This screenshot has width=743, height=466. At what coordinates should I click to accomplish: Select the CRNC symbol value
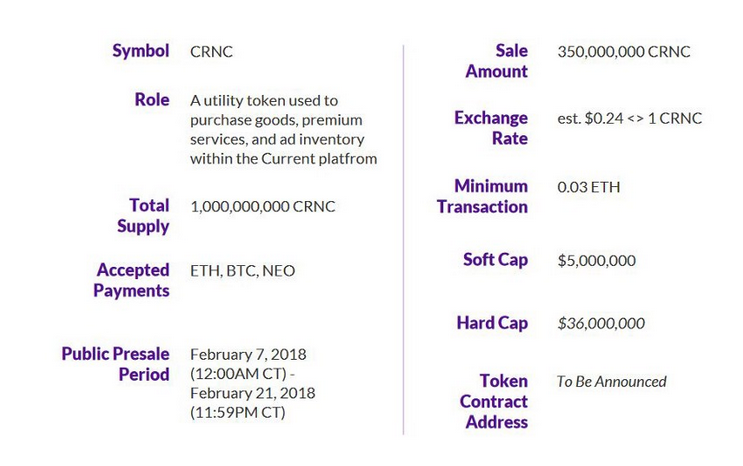212,52
